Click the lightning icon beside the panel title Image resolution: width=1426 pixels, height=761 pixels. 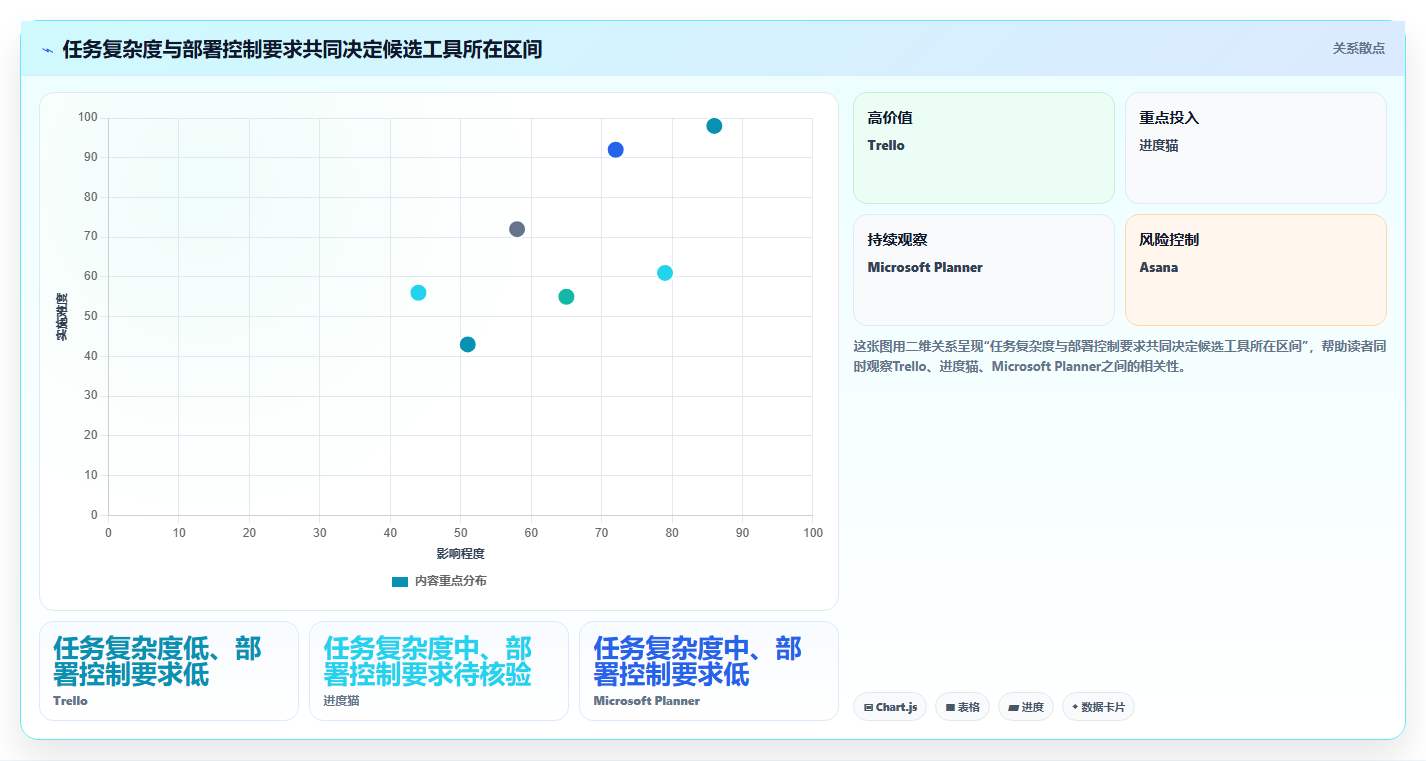(48, 50)
